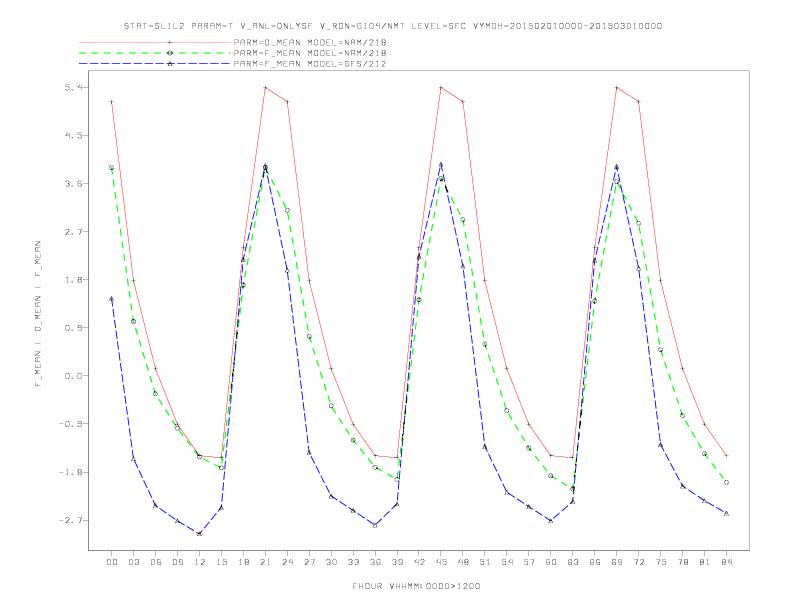Screen dimensions: 792x612
Task: Click forecast hour label 75 on x-axis
Action: 661,562
